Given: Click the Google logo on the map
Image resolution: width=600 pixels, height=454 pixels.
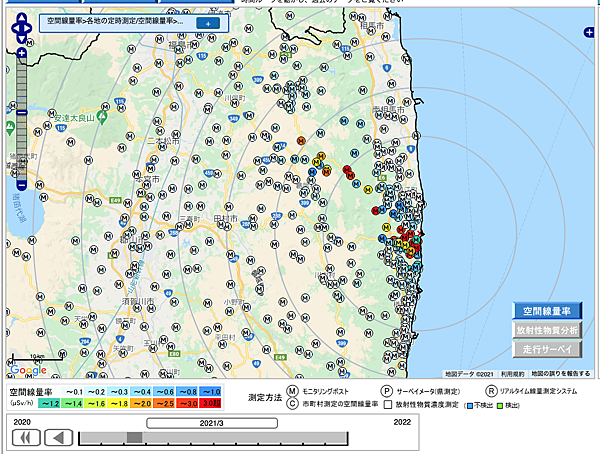Looking at the screenshot, I should [x=28, y=370].
